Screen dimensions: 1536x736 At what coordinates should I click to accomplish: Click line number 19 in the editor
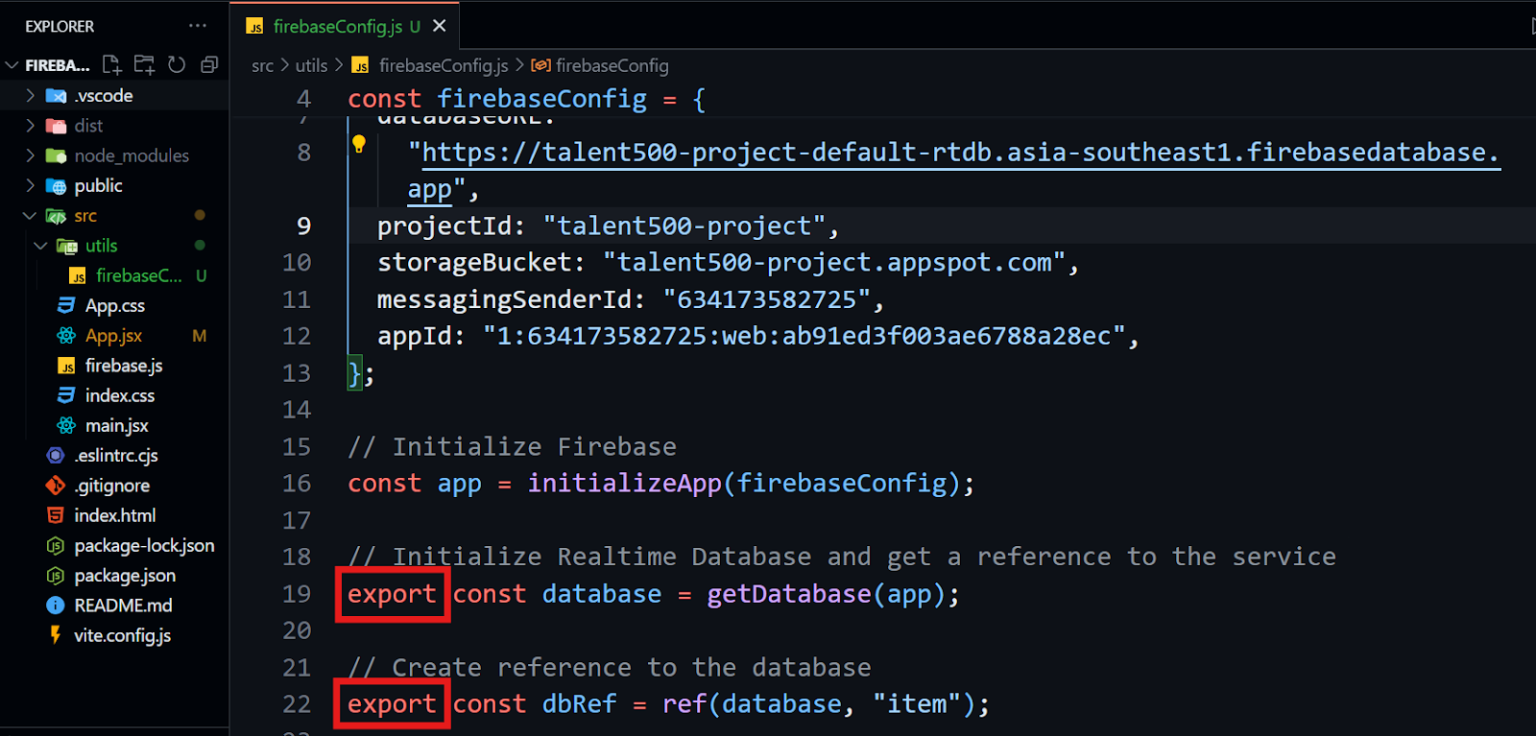[x=297, y=594]
